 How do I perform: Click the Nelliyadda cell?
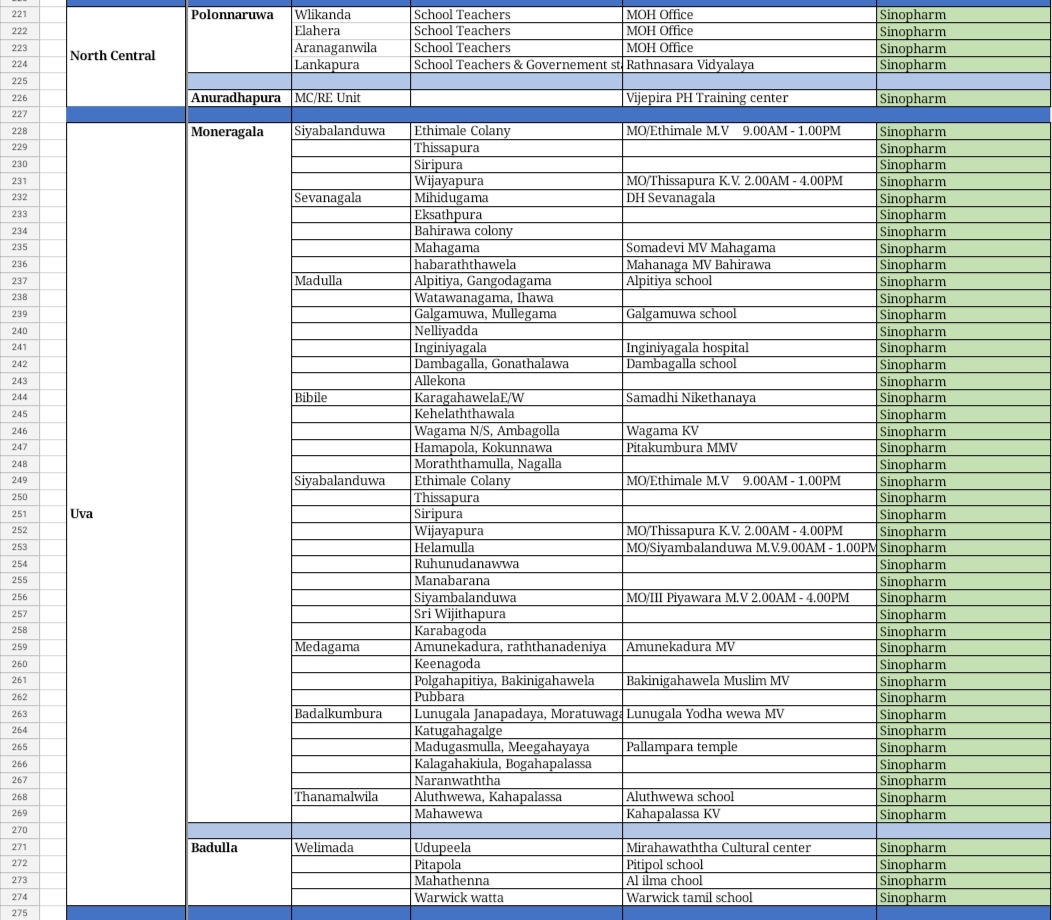pos(517,331)
